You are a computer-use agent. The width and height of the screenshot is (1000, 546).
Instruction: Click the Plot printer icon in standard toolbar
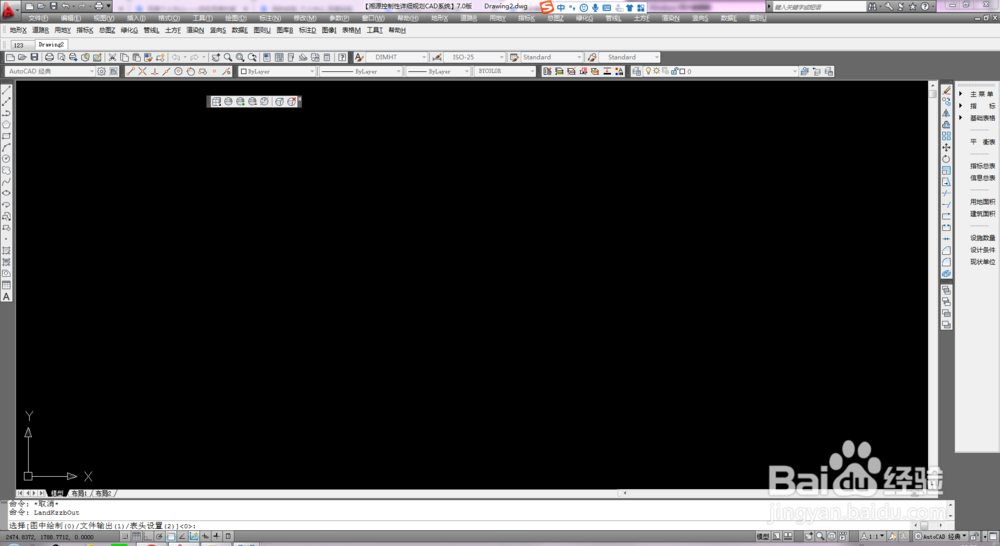point(49,57)
